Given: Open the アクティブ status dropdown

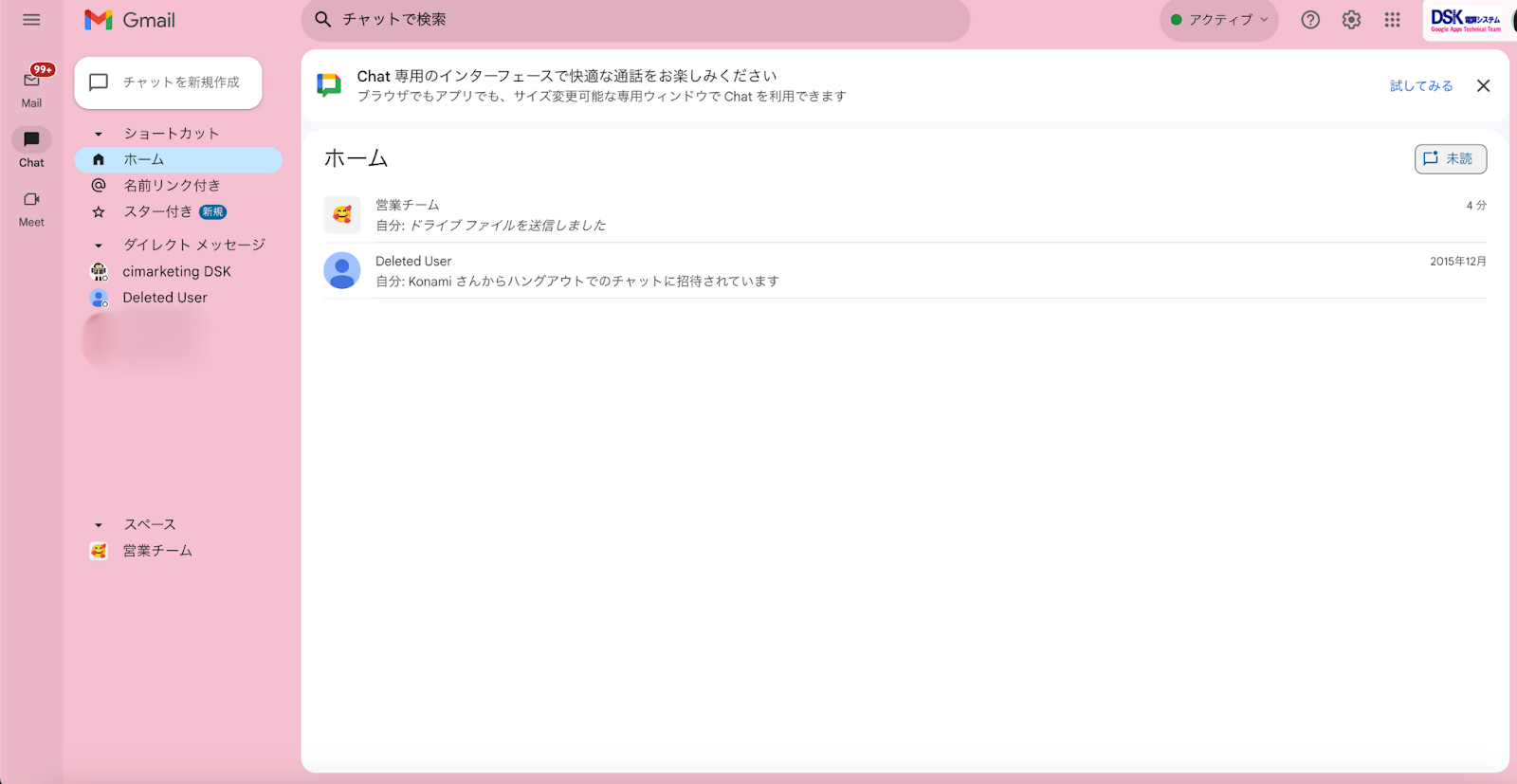Looking at the screenshot, I should click(1219, 20).
